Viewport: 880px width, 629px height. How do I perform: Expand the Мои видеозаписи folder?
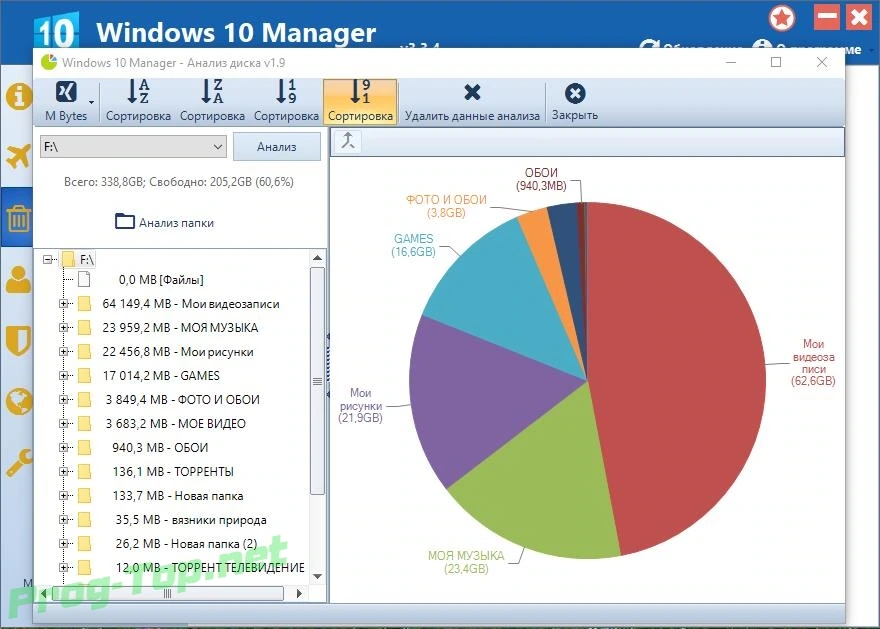click(x=63, y=304)
